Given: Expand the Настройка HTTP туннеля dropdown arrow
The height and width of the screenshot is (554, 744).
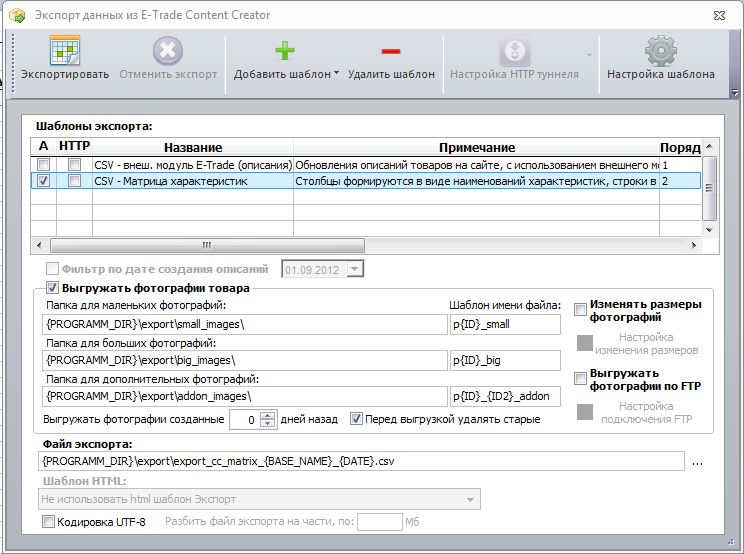Looking at the screenshot, I should pyautogui.click(x=589, y=55).
